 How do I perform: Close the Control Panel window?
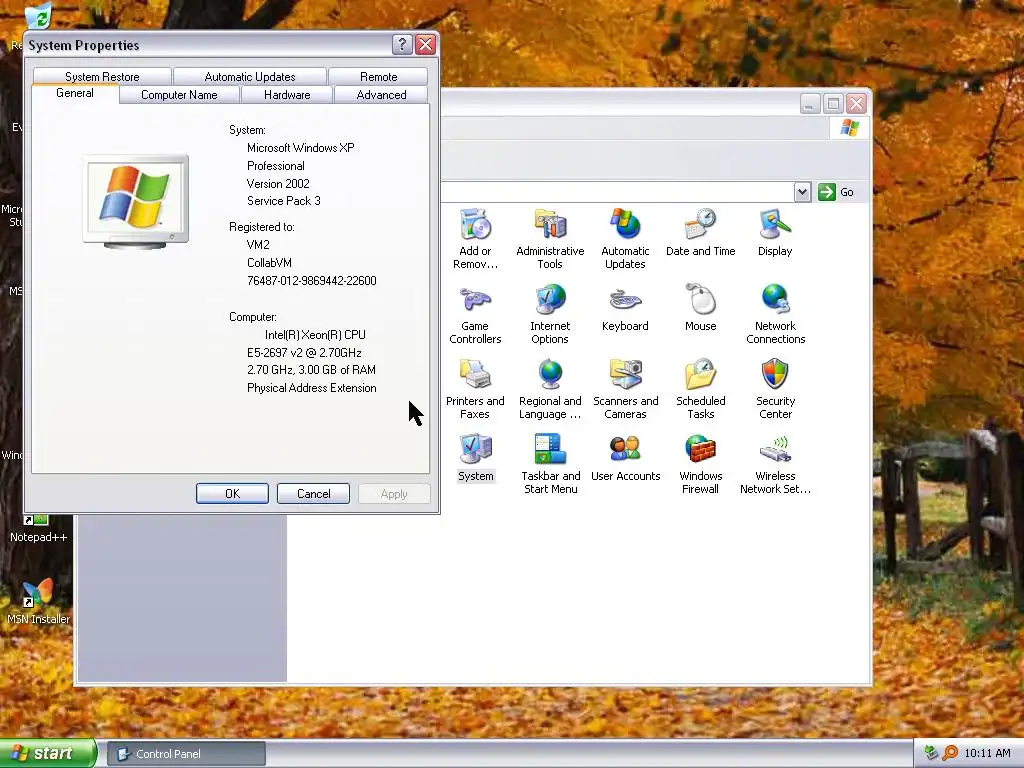856,104
